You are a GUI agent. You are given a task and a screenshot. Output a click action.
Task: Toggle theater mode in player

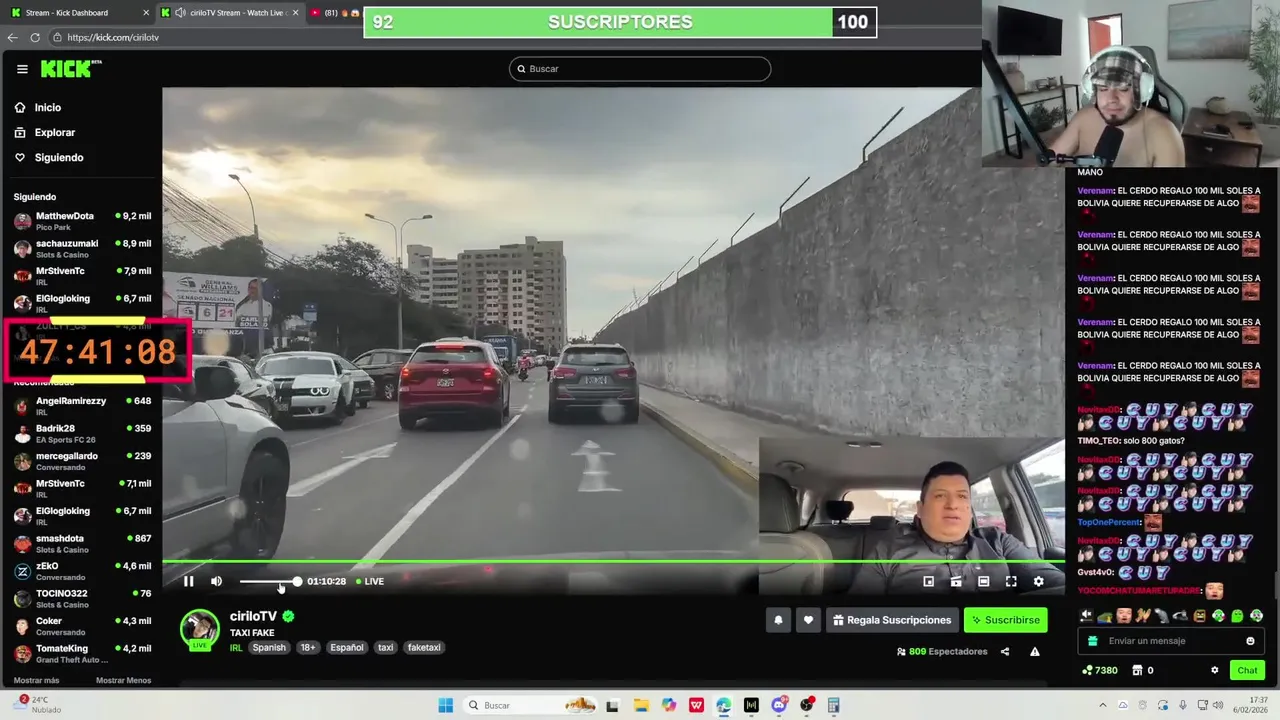(983, 581)
